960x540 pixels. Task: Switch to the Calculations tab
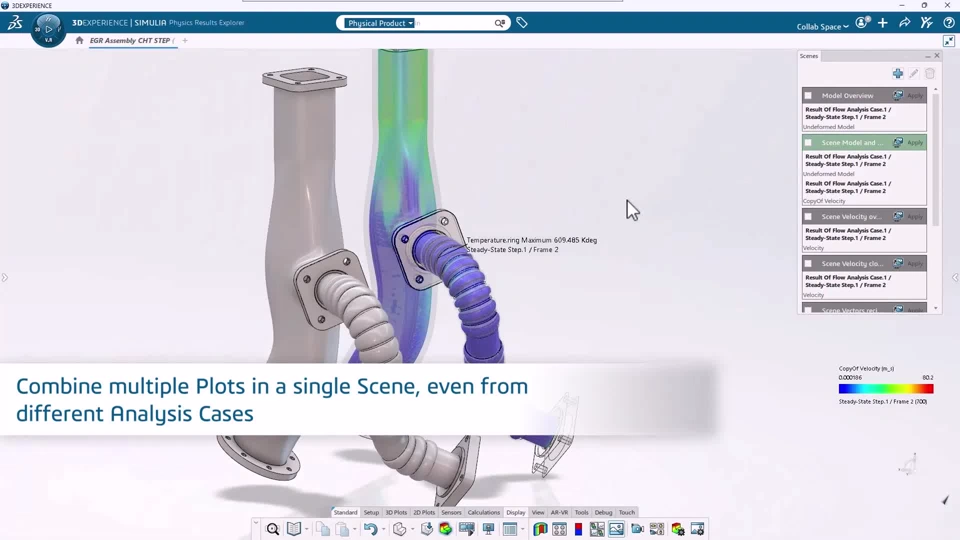pyautogui.click(x=484, y=512)
